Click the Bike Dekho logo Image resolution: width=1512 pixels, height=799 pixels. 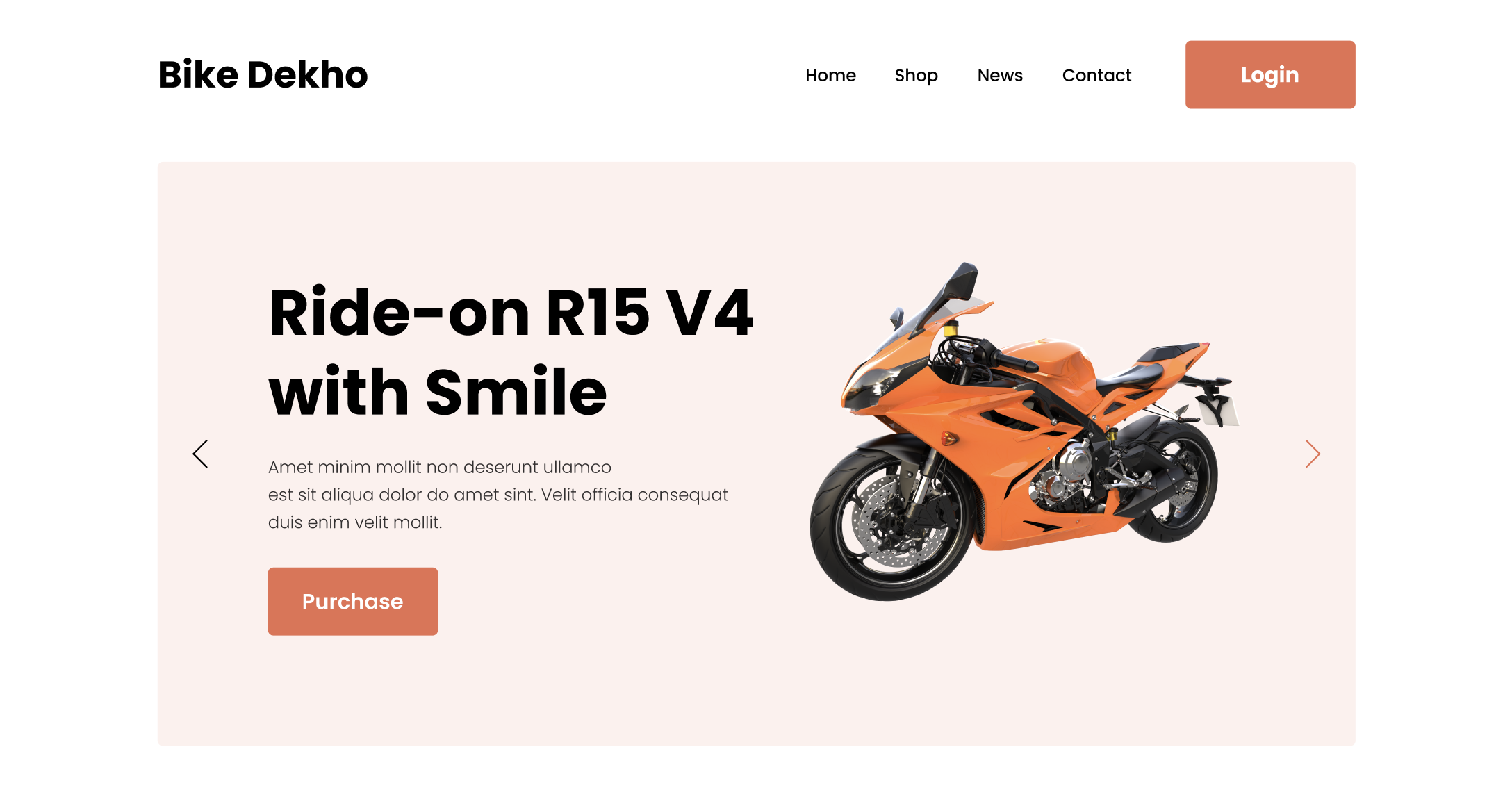pos(263,74)
